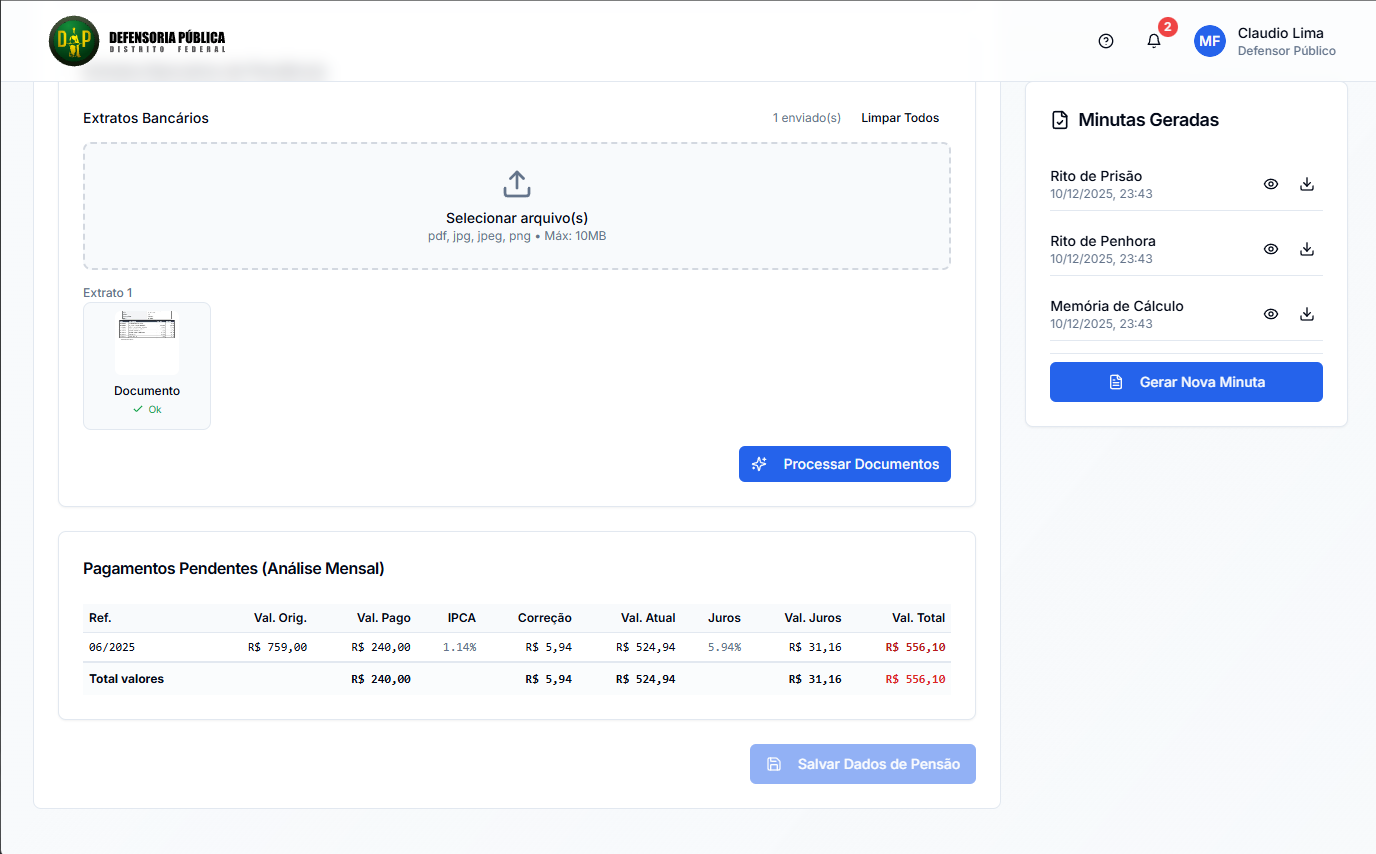The image size is (1376, 854).
Task: Preview the Memória de Cálculo minuta
Action: [1271, 314]
